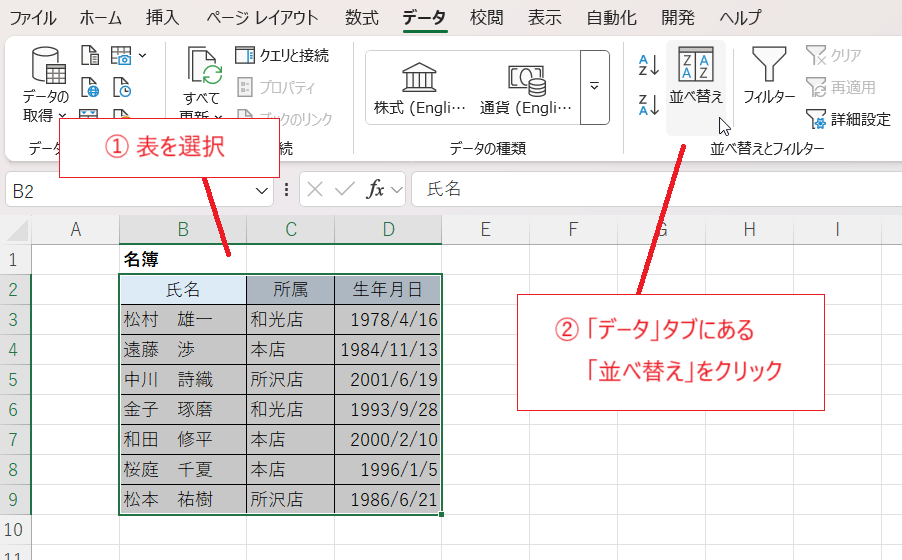Switch to the 数式 tab
This screenshot has height=560, width=902.
tap(362, 18)
